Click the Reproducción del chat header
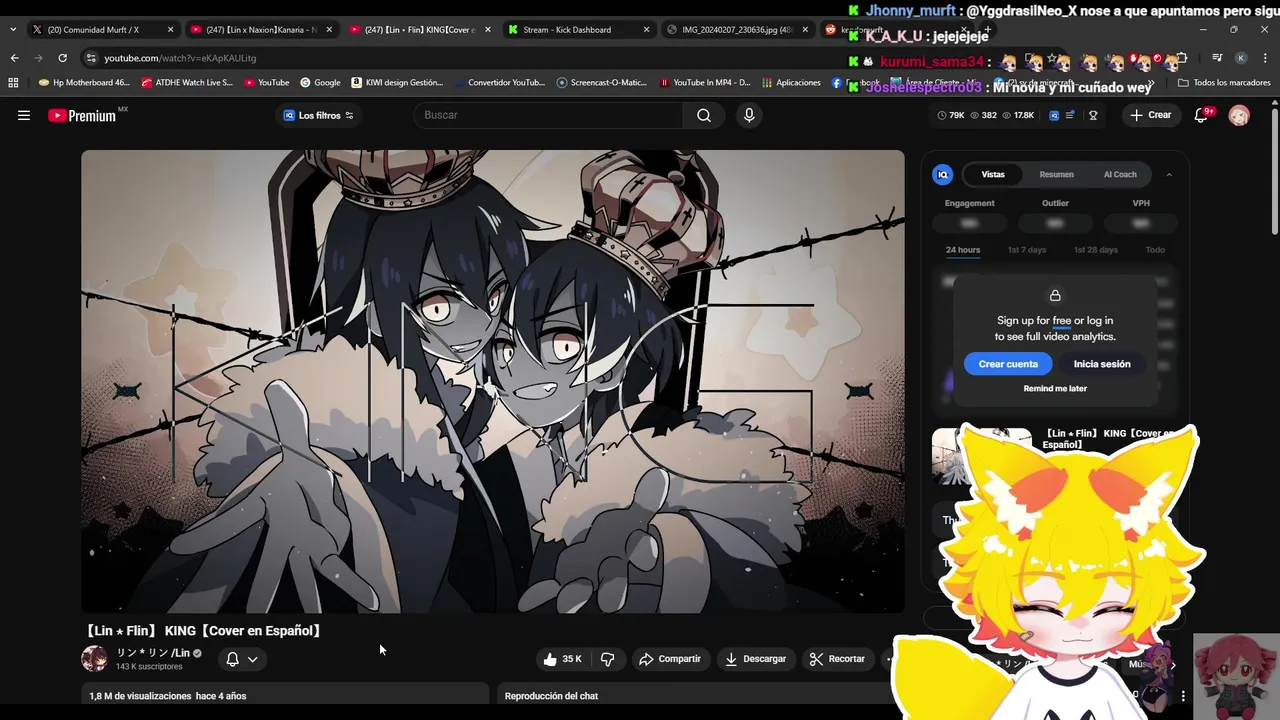The height and width of the screenshot is (720, 1280). point(551,696)
